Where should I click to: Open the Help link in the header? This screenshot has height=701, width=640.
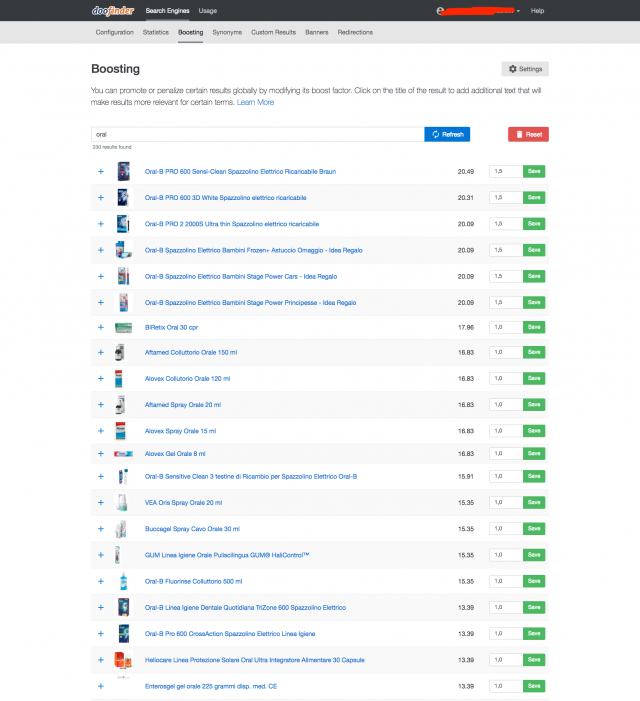coord(537,11)
